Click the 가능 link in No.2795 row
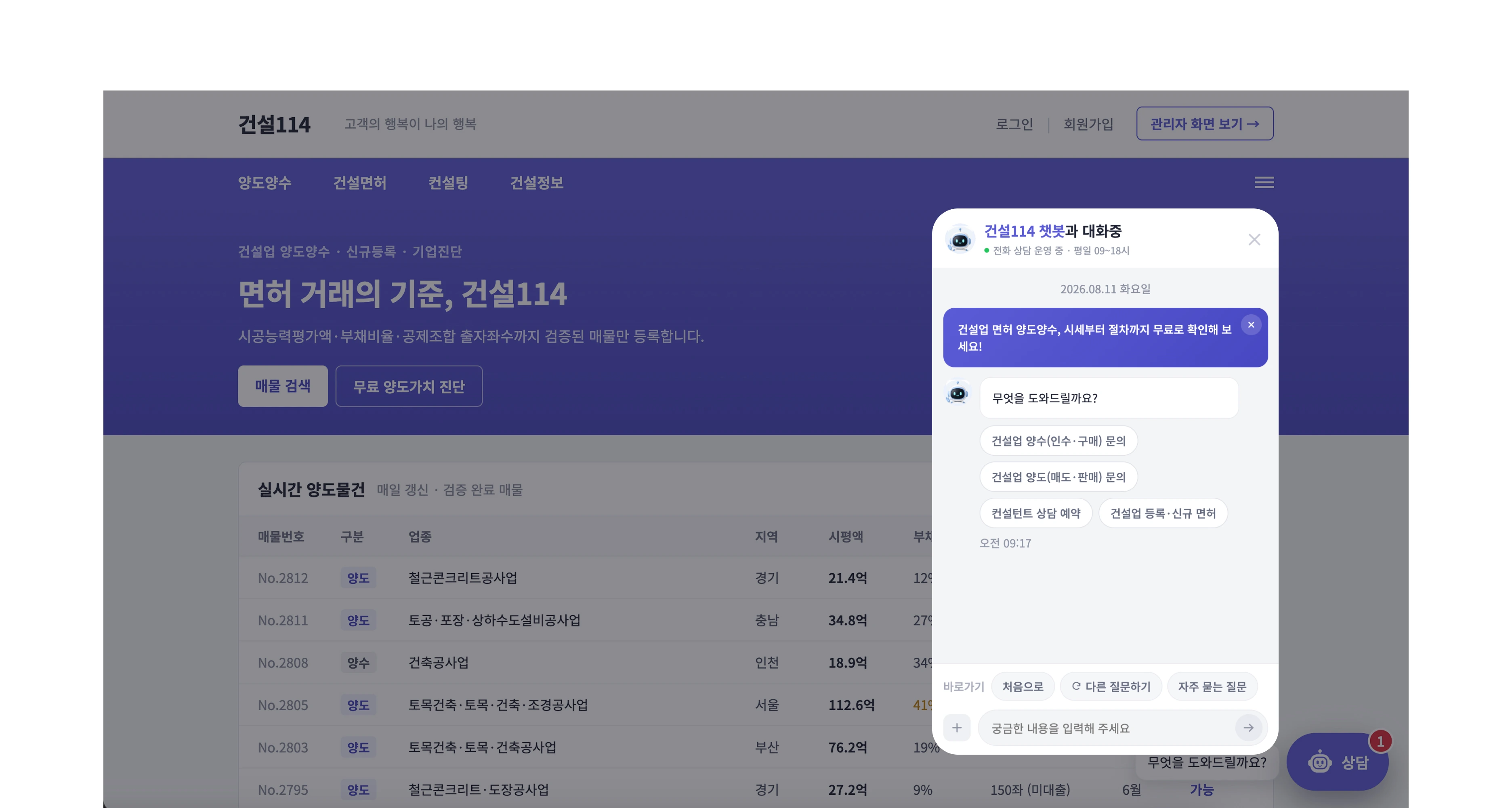This screenshot has height=808, width=1512. click(1201, 789)
